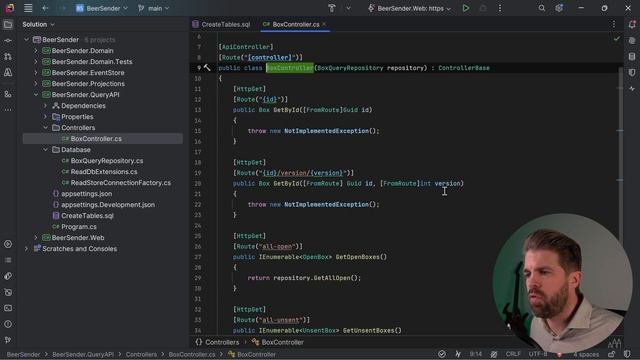Expand the Dependencies node
The height and width of the screenshot is (360, 640).
pos(45,106)
